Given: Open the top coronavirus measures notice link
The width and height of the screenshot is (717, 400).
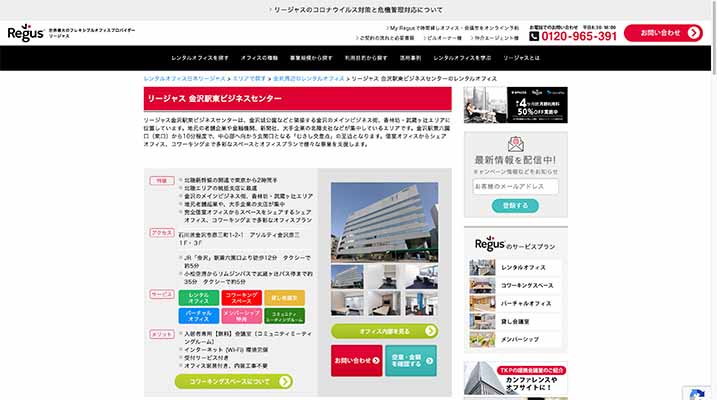Looking at the screenshot, I should pos(356,10).
